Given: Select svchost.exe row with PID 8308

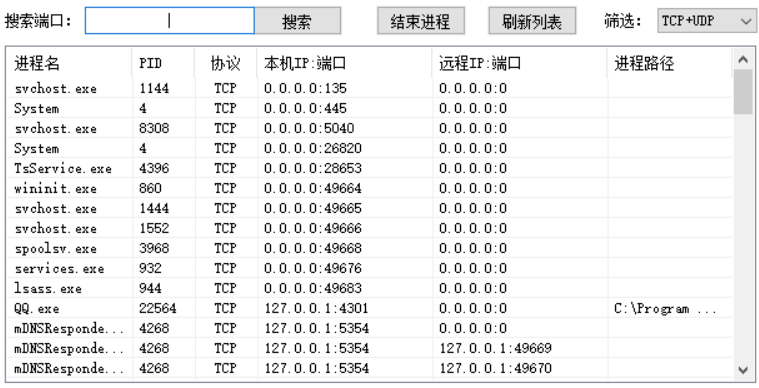Looking at the screenshot, I should click(370, 128).
